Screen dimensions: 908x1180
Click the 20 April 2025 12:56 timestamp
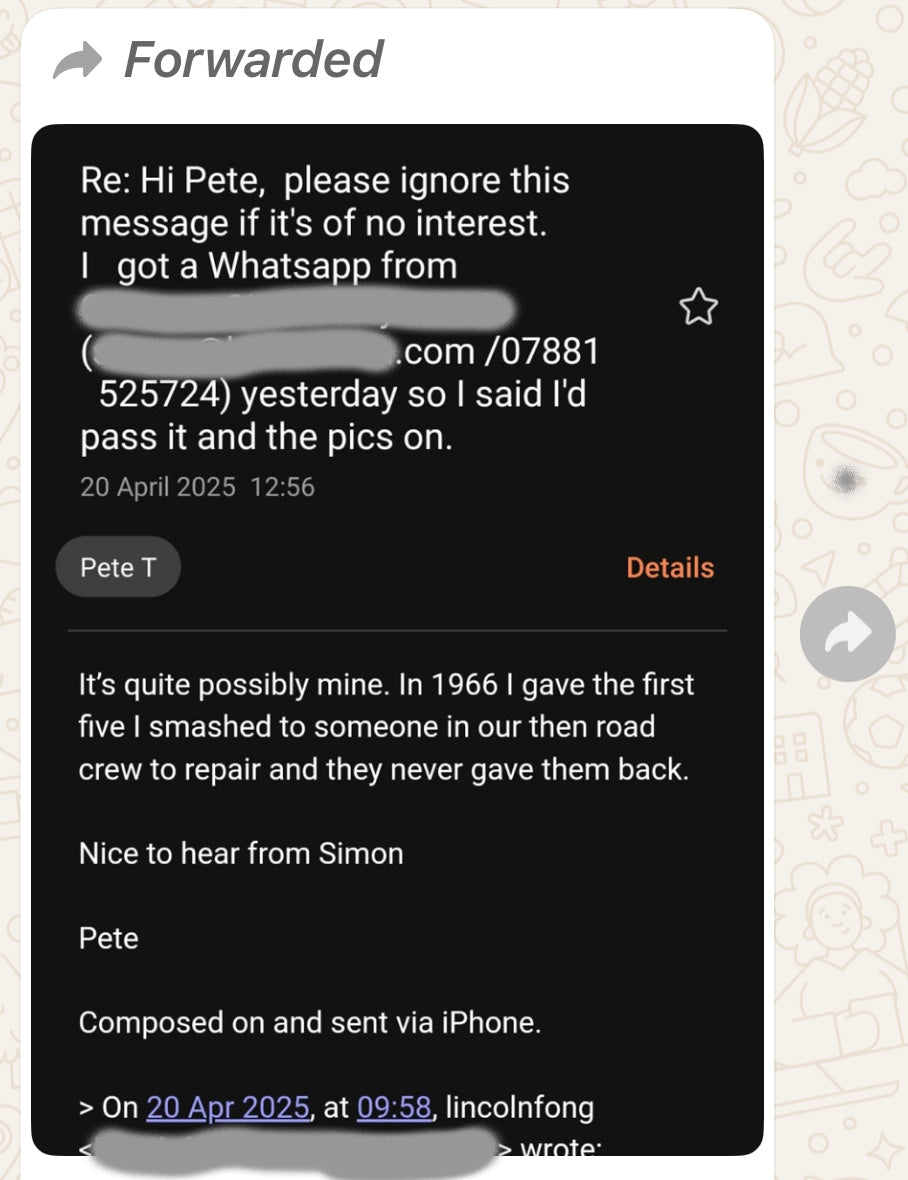pyautogui.click(x=197, y=487)
